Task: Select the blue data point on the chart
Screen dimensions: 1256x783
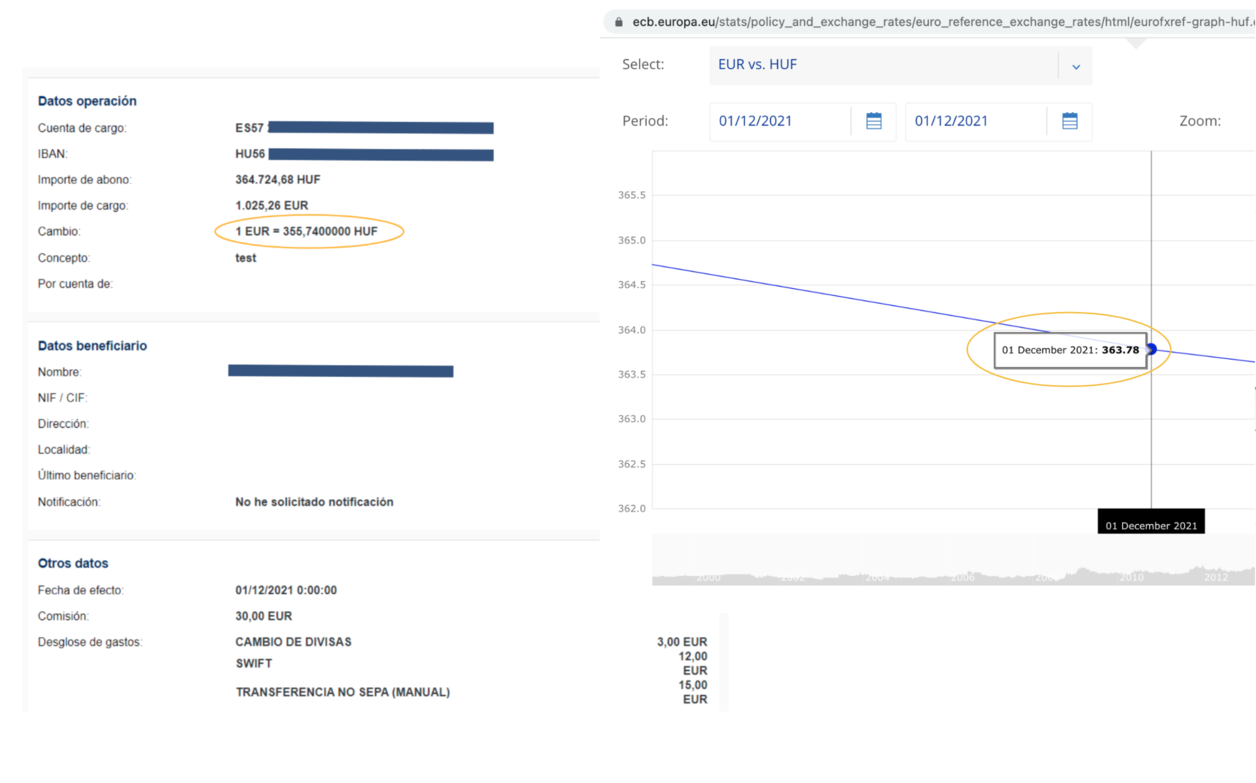Action: click(1151, 349)
